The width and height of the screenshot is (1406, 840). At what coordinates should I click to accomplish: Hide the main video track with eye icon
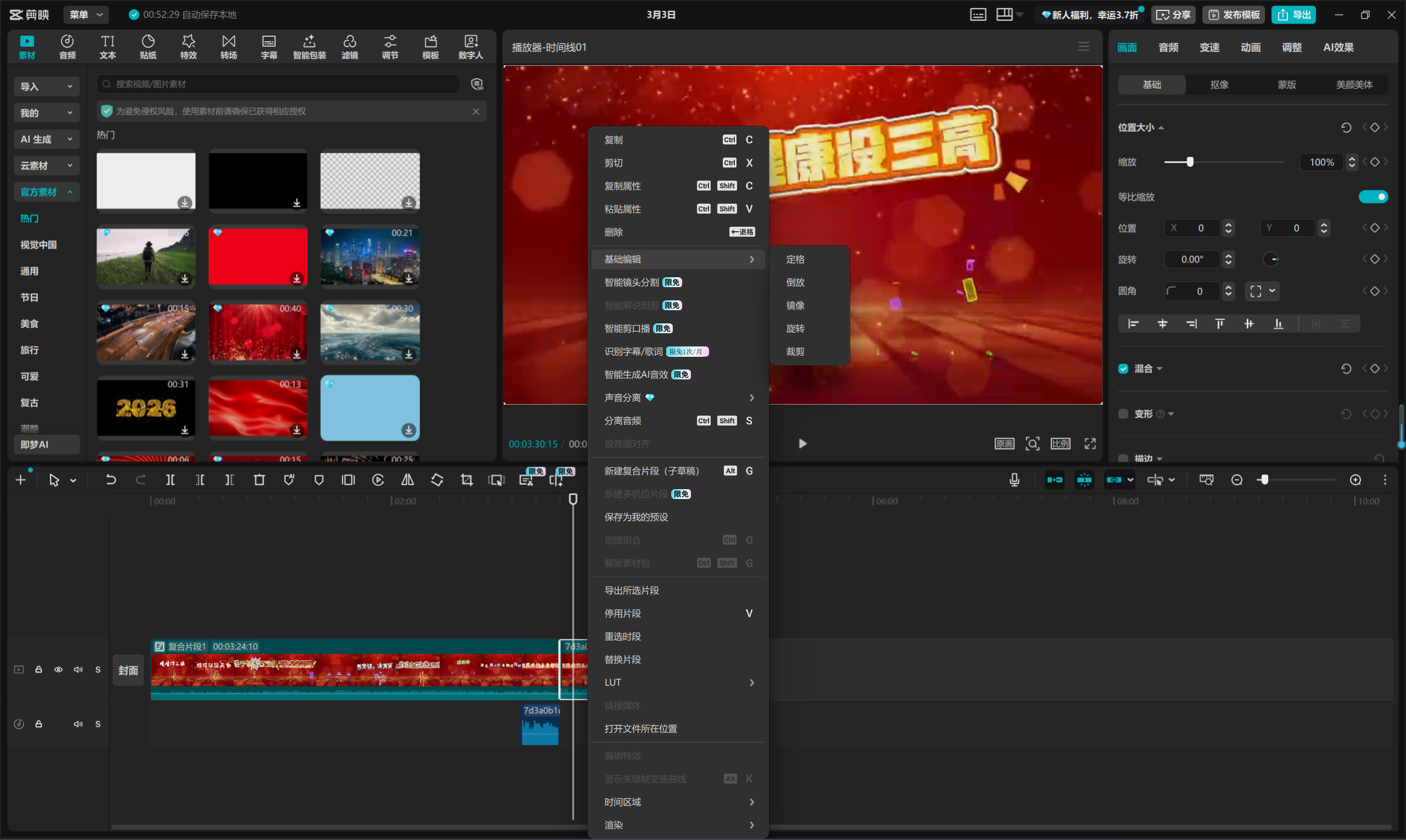pyautogui.click(x=58, y=670)
